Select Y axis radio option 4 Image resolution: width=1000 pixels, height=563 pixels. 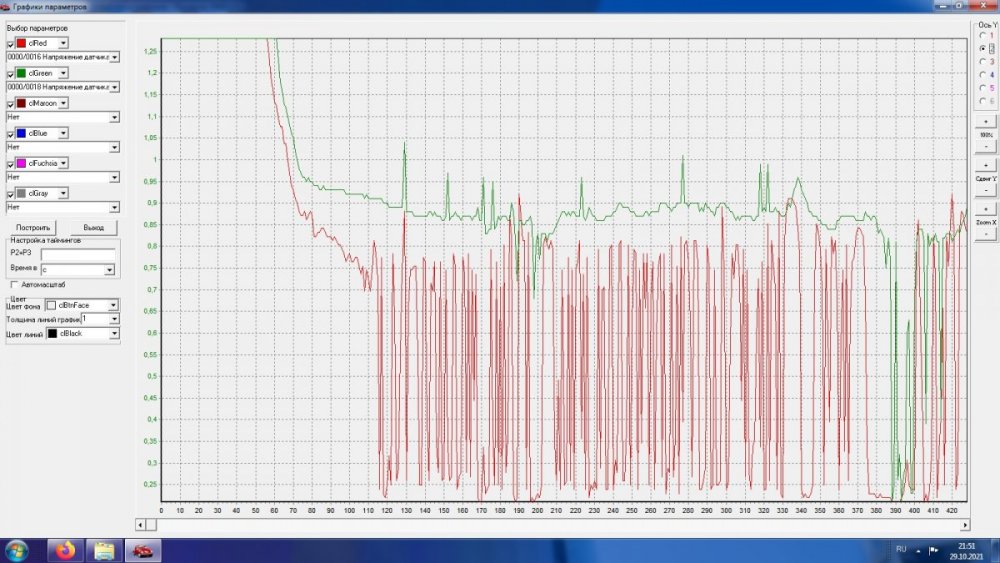coord(983,75)
